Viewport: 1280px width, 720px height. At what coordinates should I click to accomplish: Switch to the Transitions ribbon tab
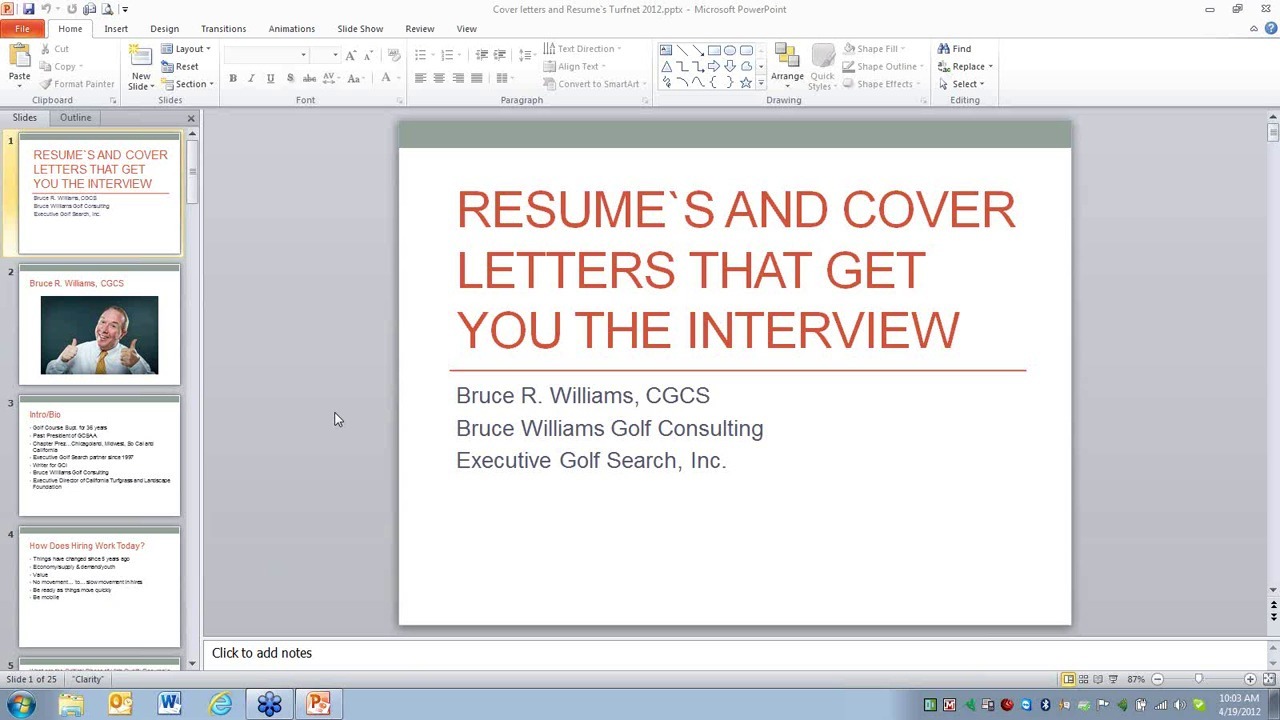(223, 29)
